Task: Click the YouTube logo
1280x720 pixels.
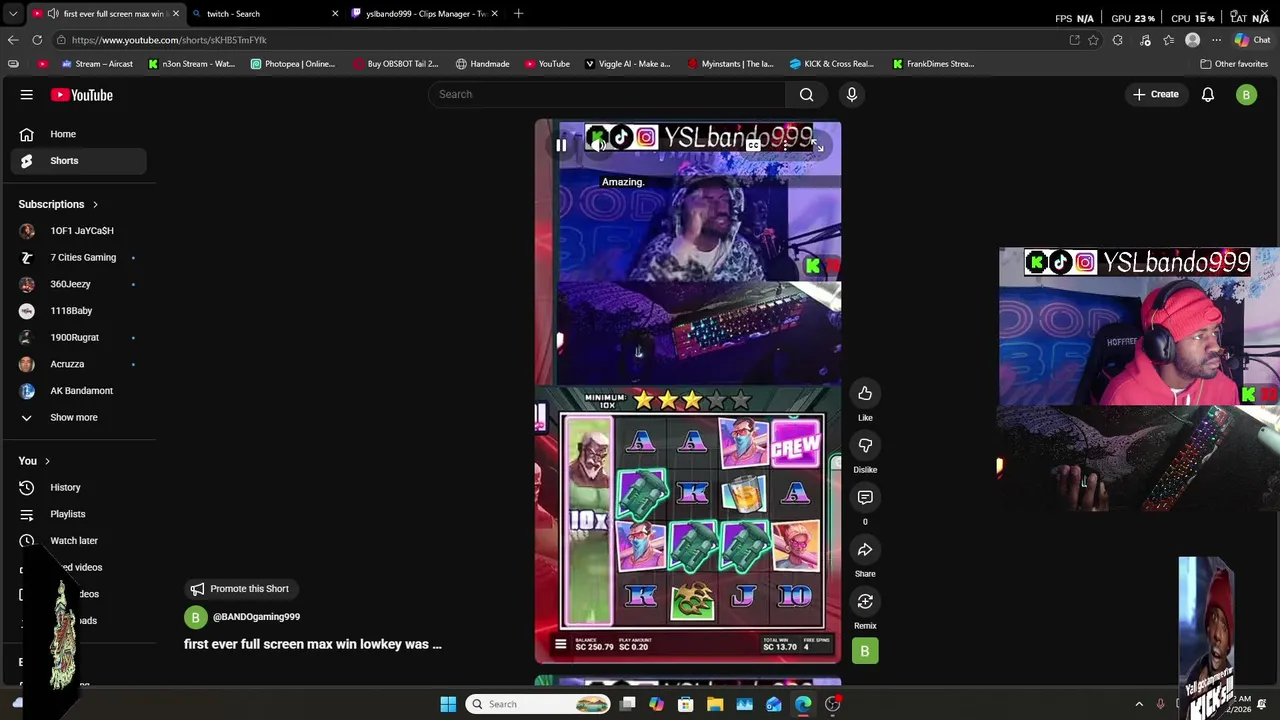Action: pos(82,95)
